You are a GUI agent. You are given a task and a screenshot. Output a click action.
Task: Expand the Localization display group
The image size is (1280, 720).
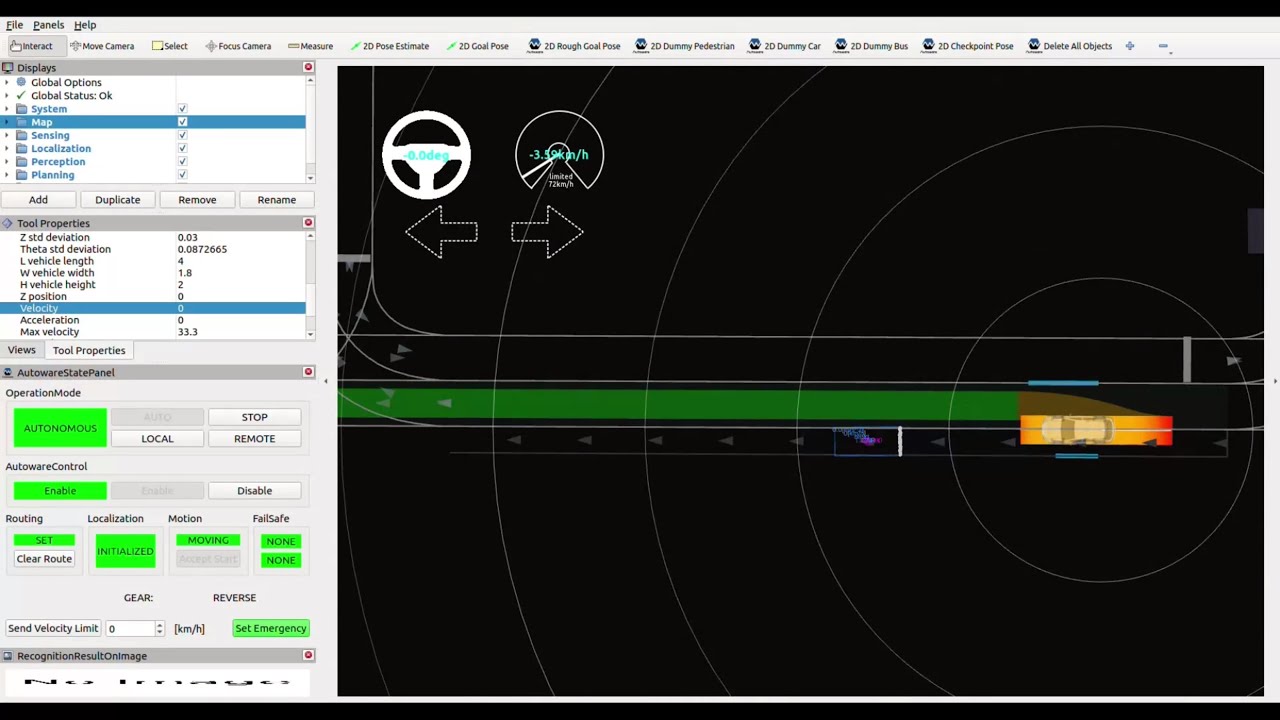click(x=7, y=148)
